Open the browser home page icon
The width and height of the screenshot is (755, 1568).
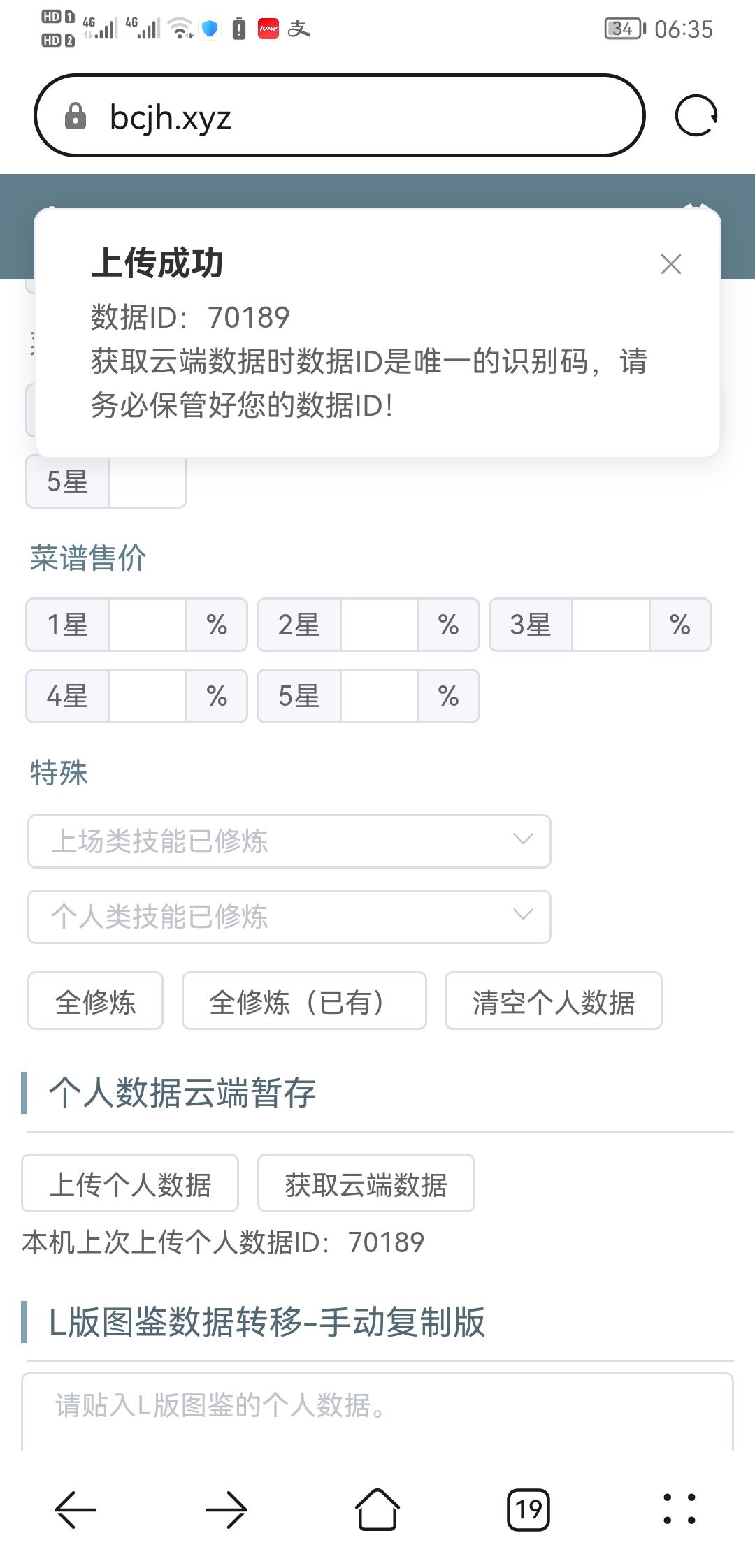(x=377, y=1509)
